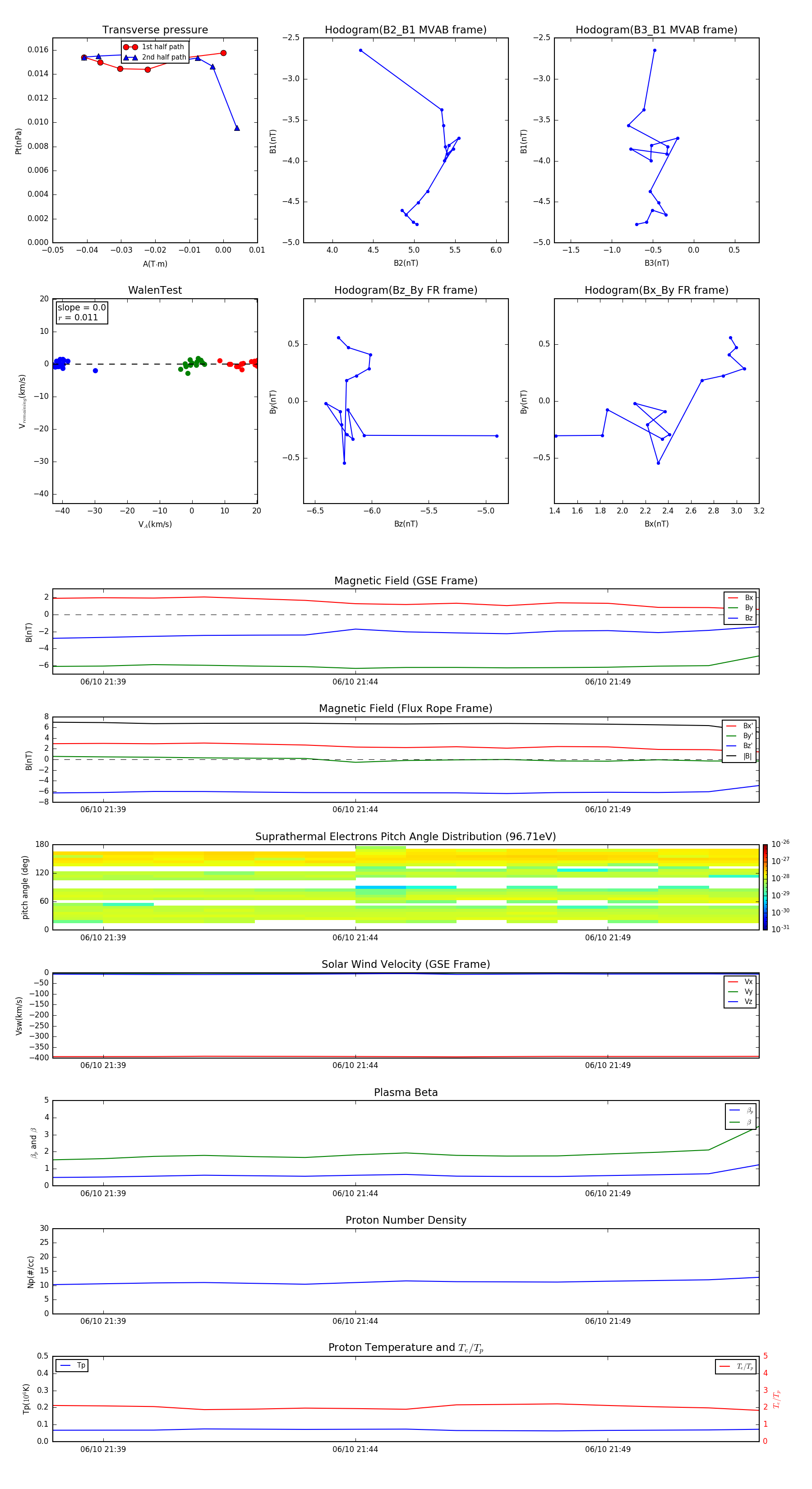Click the 'pitch angle (deg)' axis label
This screenshot has height=1489, width=812.
[25, 887]
